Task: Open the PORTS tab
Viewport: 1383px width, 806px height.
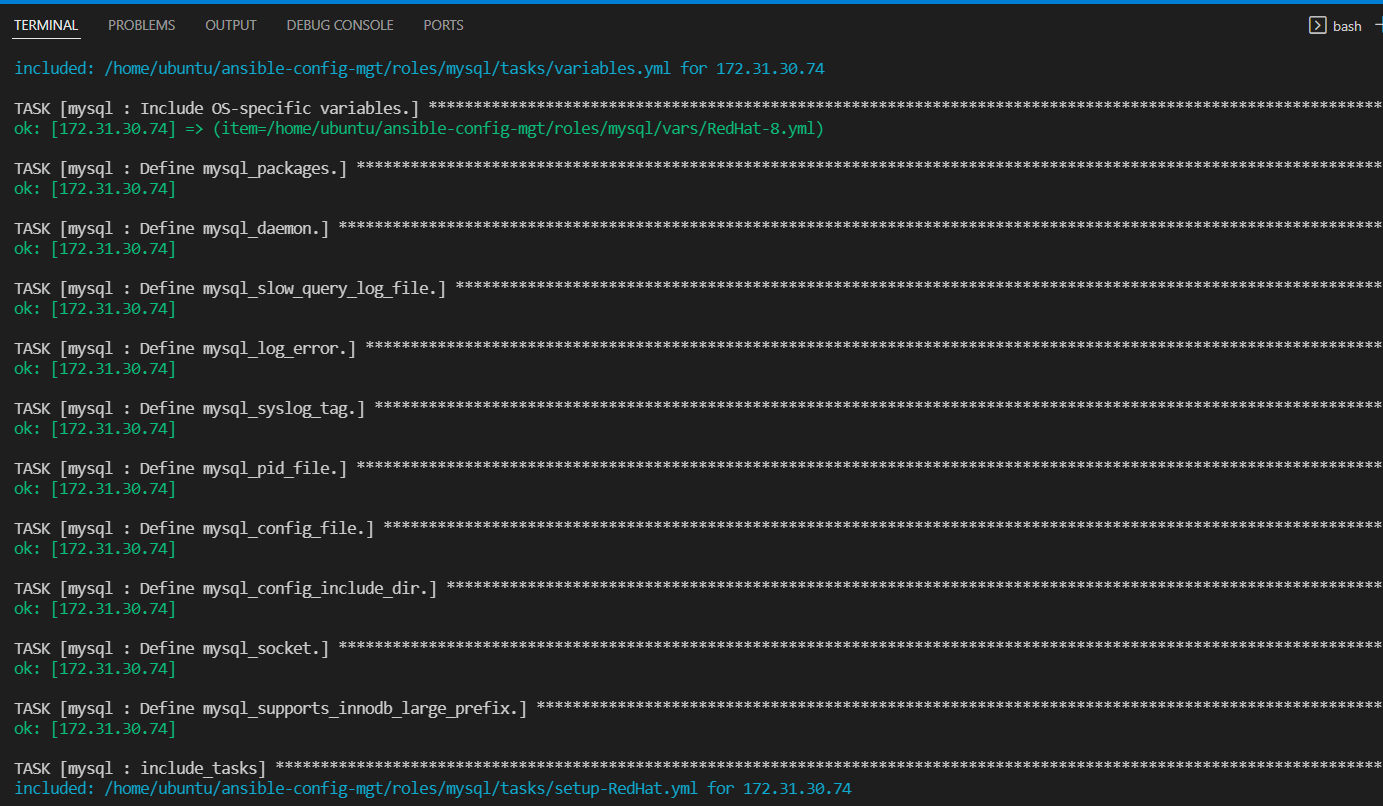Action: [443, 25]
